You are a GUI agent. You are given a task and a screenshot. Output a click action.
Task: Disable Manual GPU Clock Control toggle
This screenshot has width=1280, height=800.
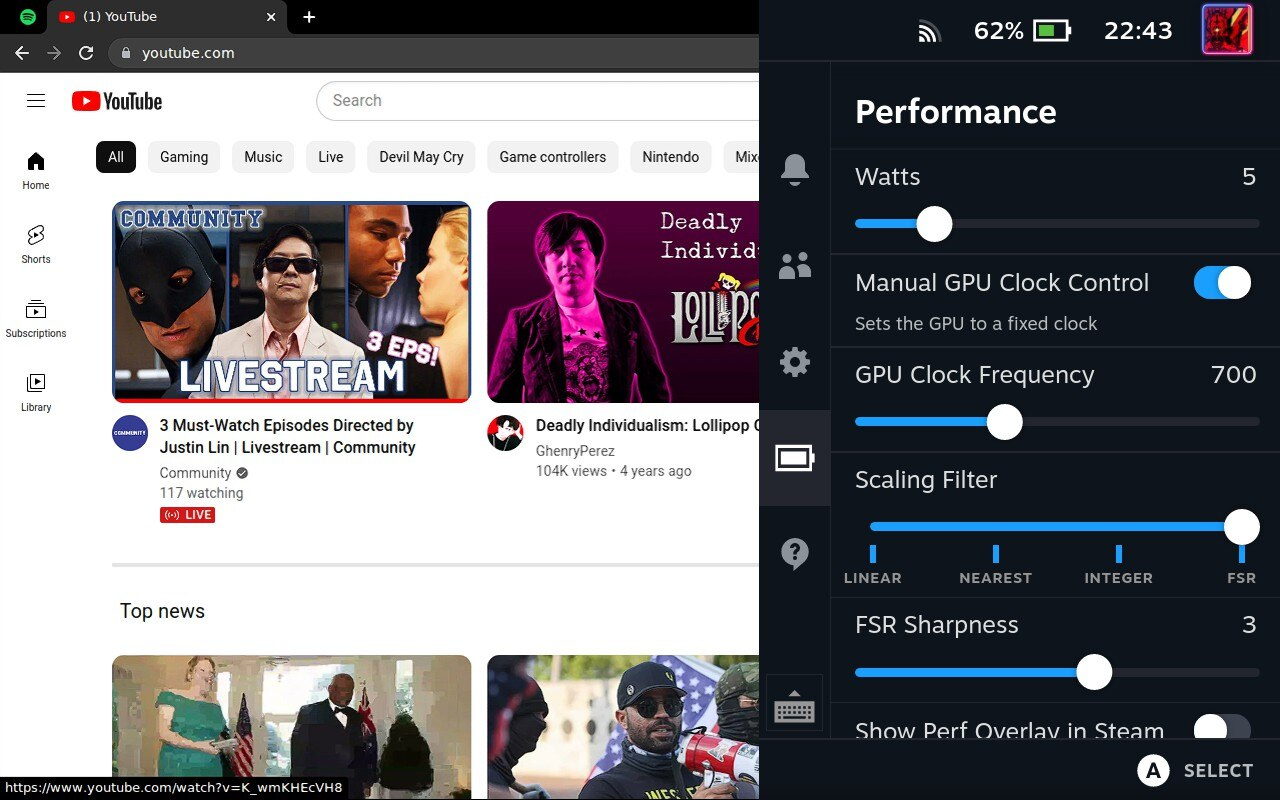click(1222, 283)
